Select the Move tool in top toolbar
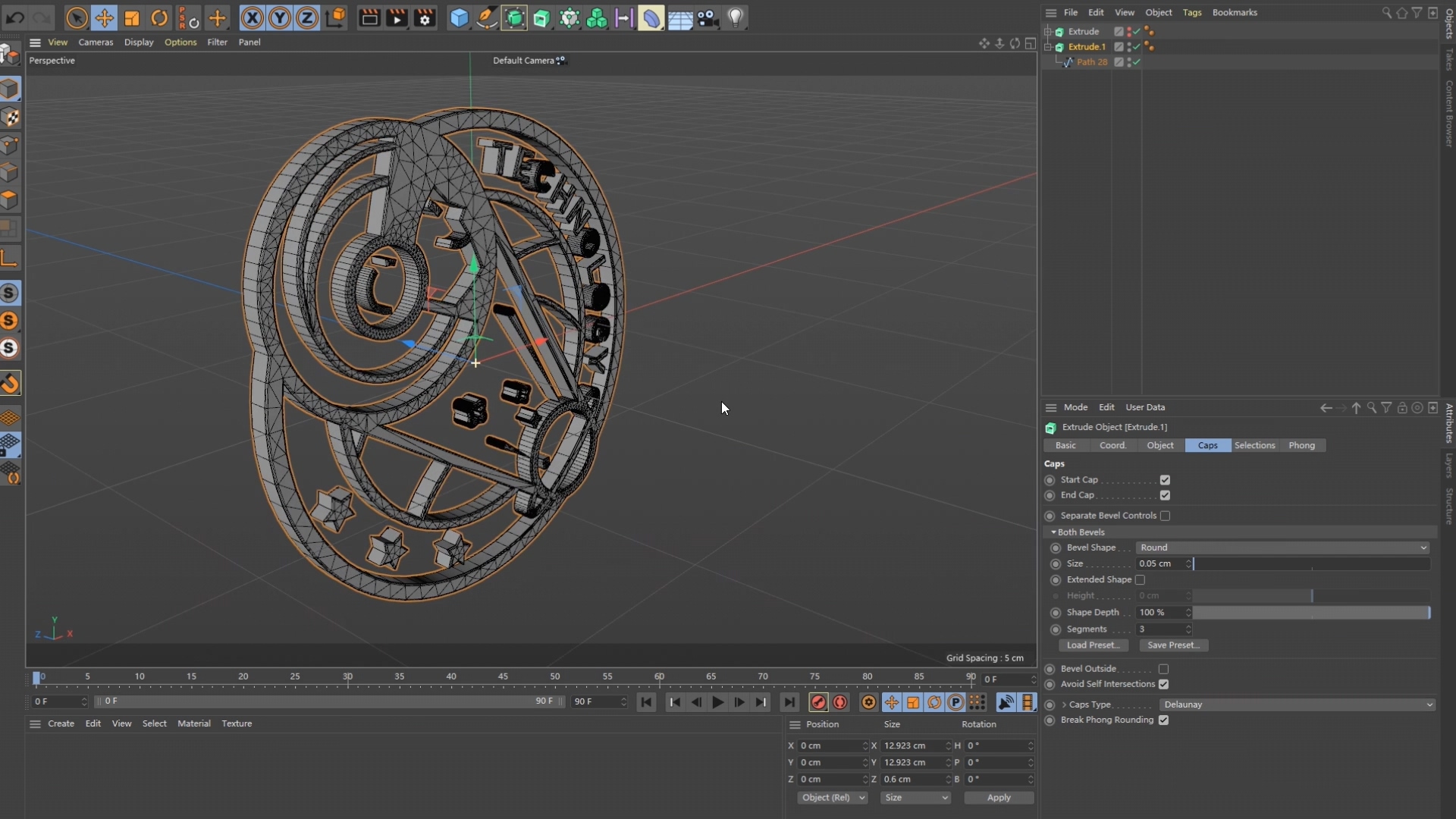 tap(104, 18)
